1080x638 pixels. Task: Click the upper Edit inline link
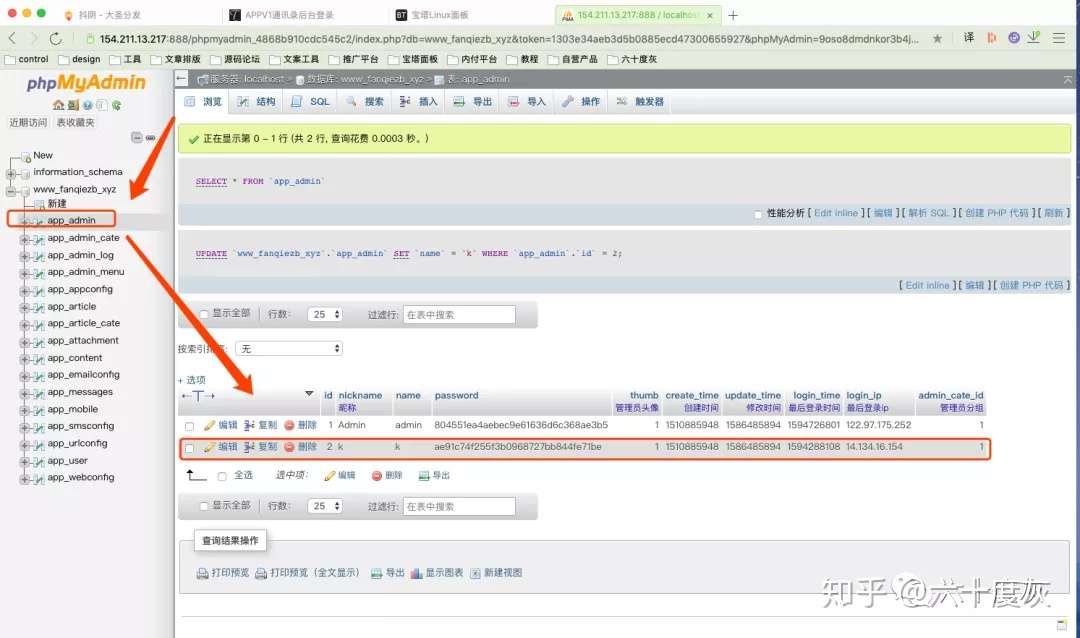[835, 213]
